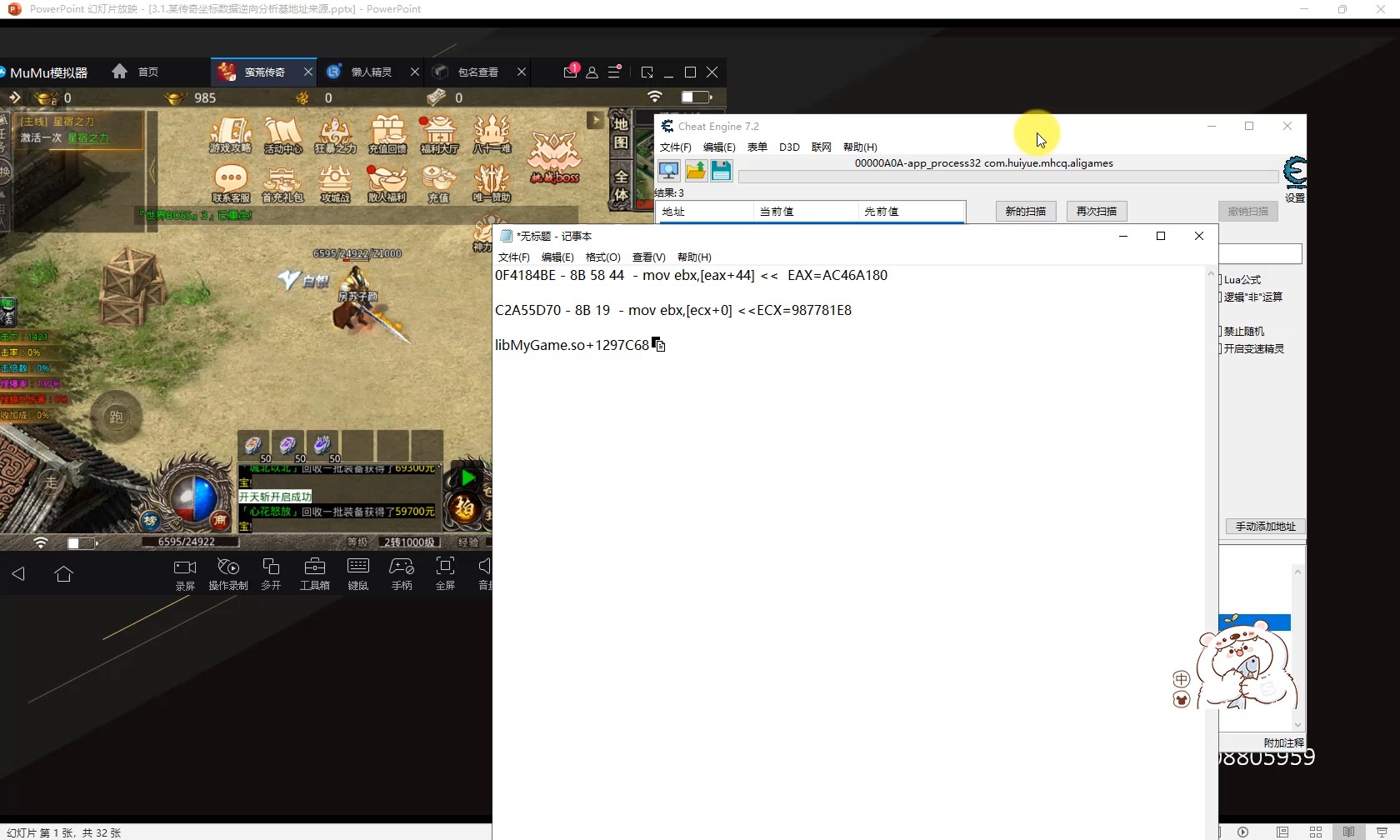Open the MuMu mail notification icon
The image size is (1400, 840).
570,72
